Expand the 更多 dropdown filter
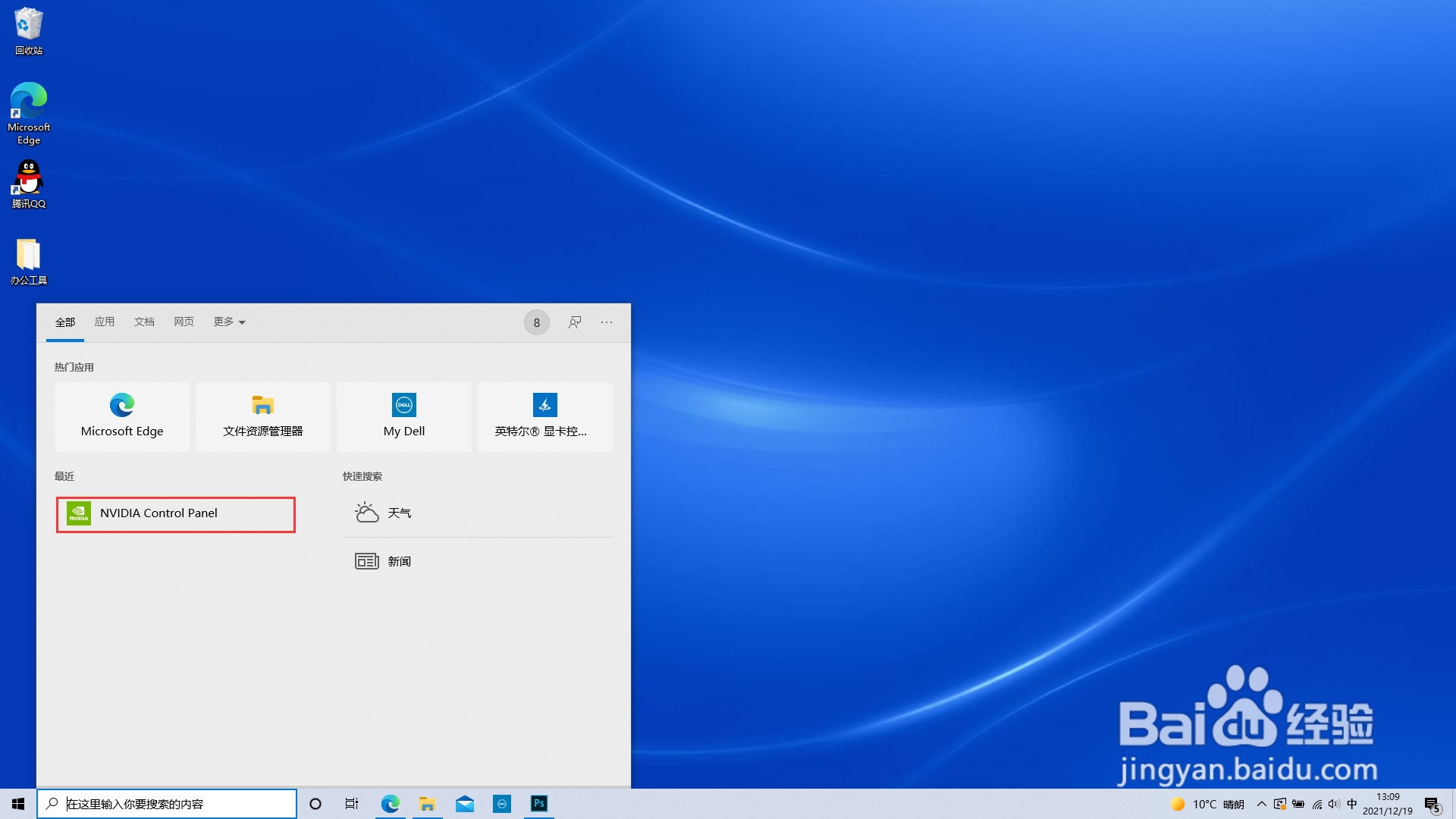Viewport: 1456px width, 819px height. 229,322
